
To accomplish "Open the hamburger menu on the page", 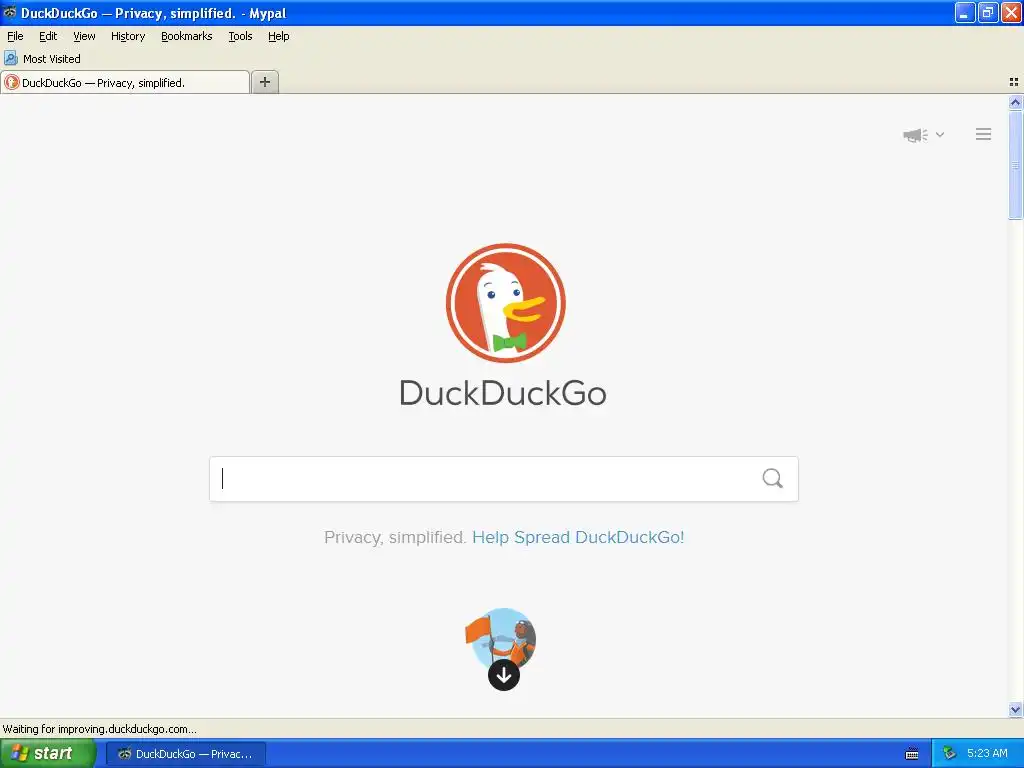I will click(984, 135).
